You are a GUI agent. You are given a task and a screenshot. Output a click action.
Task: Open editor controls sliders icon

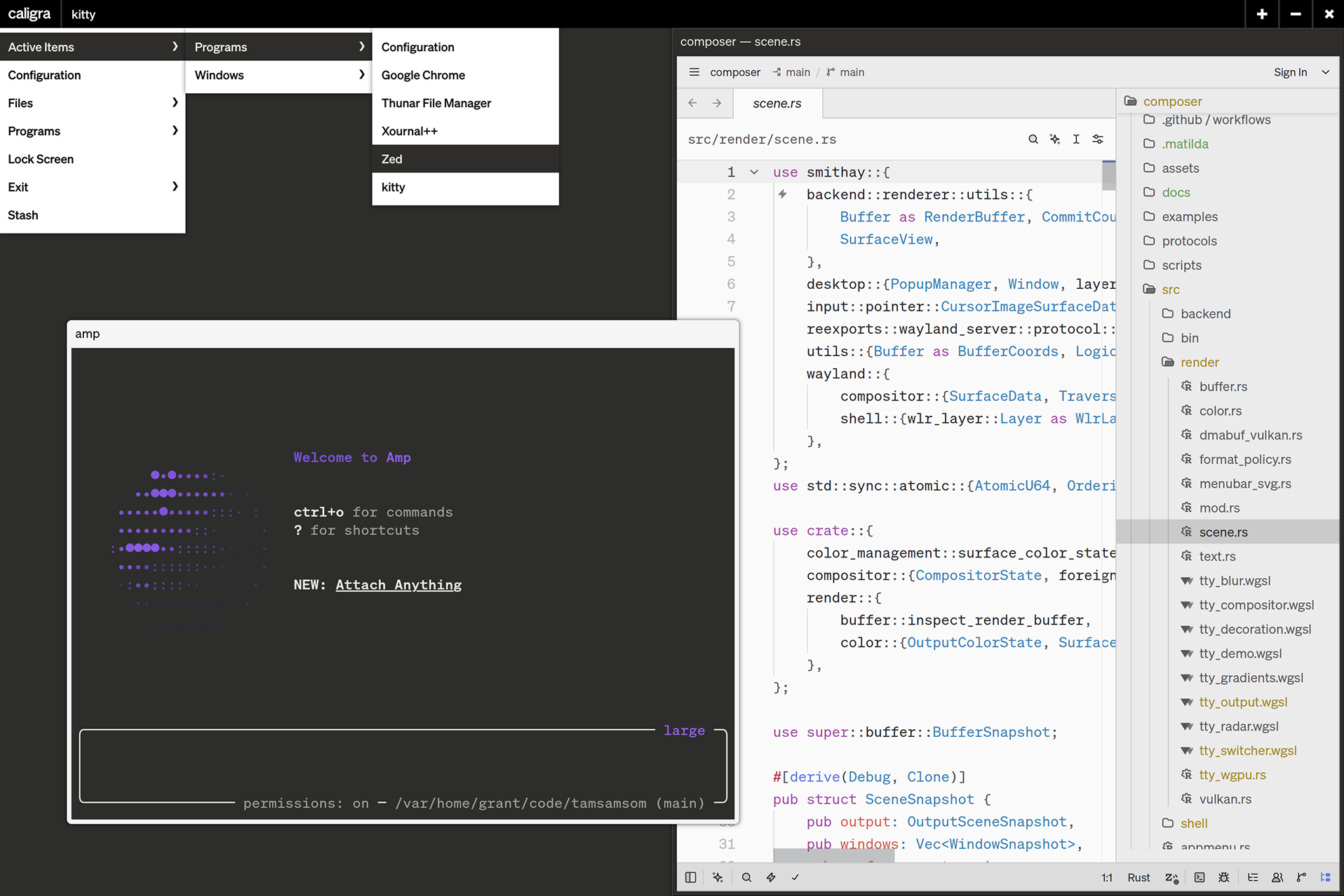click(x=1098, y=140)
